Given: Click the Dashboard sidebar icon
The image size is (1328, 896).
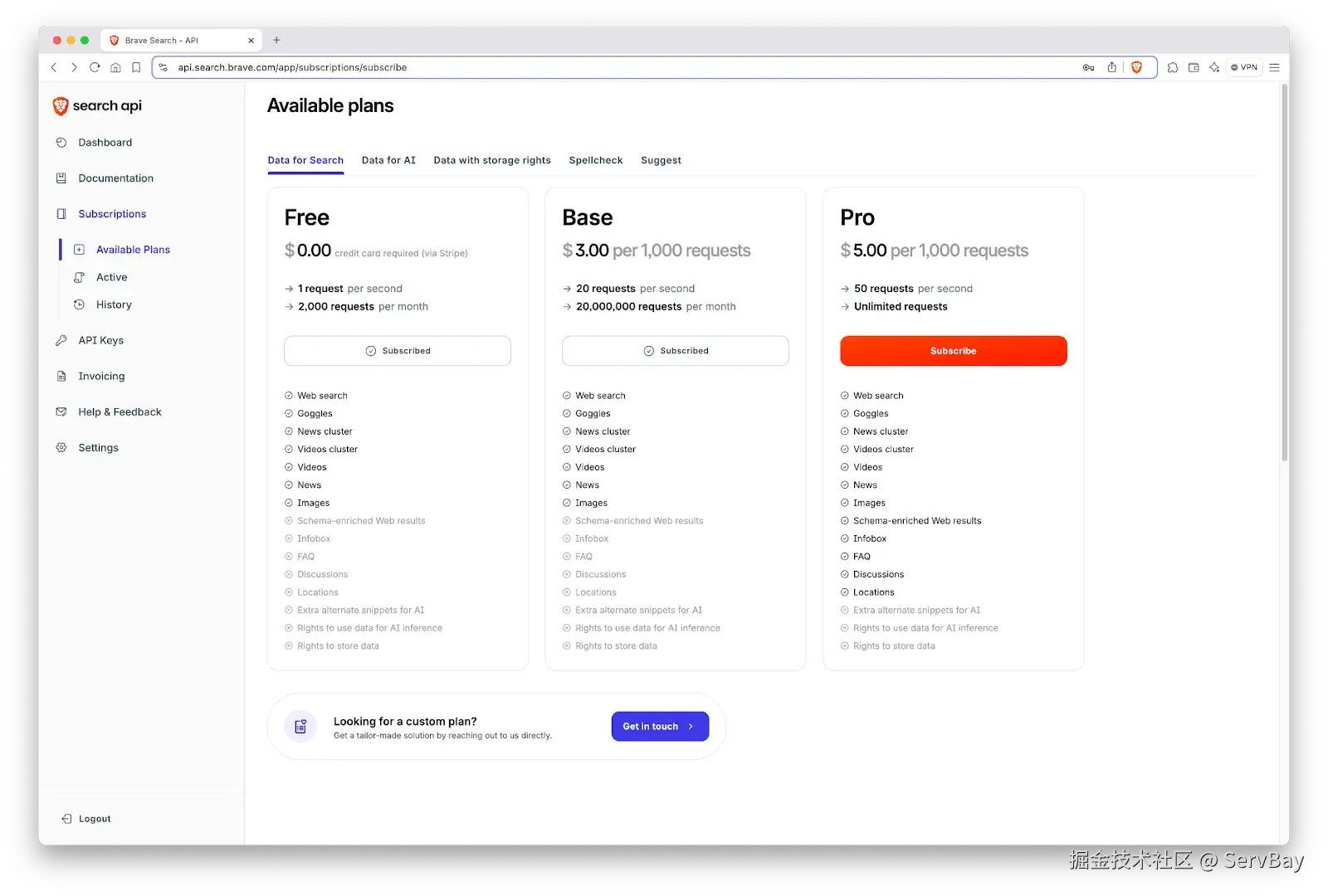Looking at the screenshot, I should (x=61, y=143).
